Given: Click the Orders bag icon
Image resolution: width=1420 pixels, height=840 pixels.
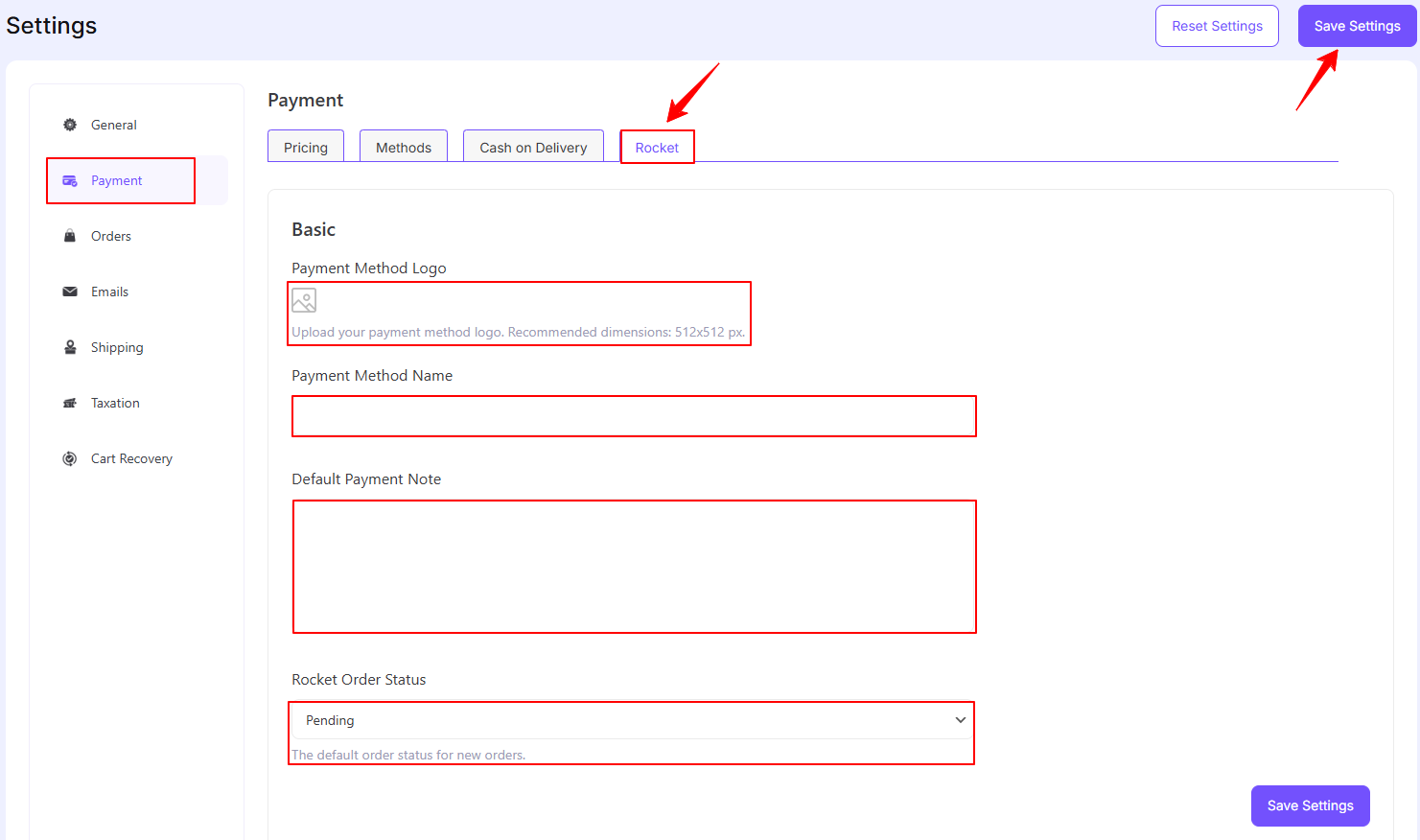Looking at the screenshot, I should tap(70, 236).
